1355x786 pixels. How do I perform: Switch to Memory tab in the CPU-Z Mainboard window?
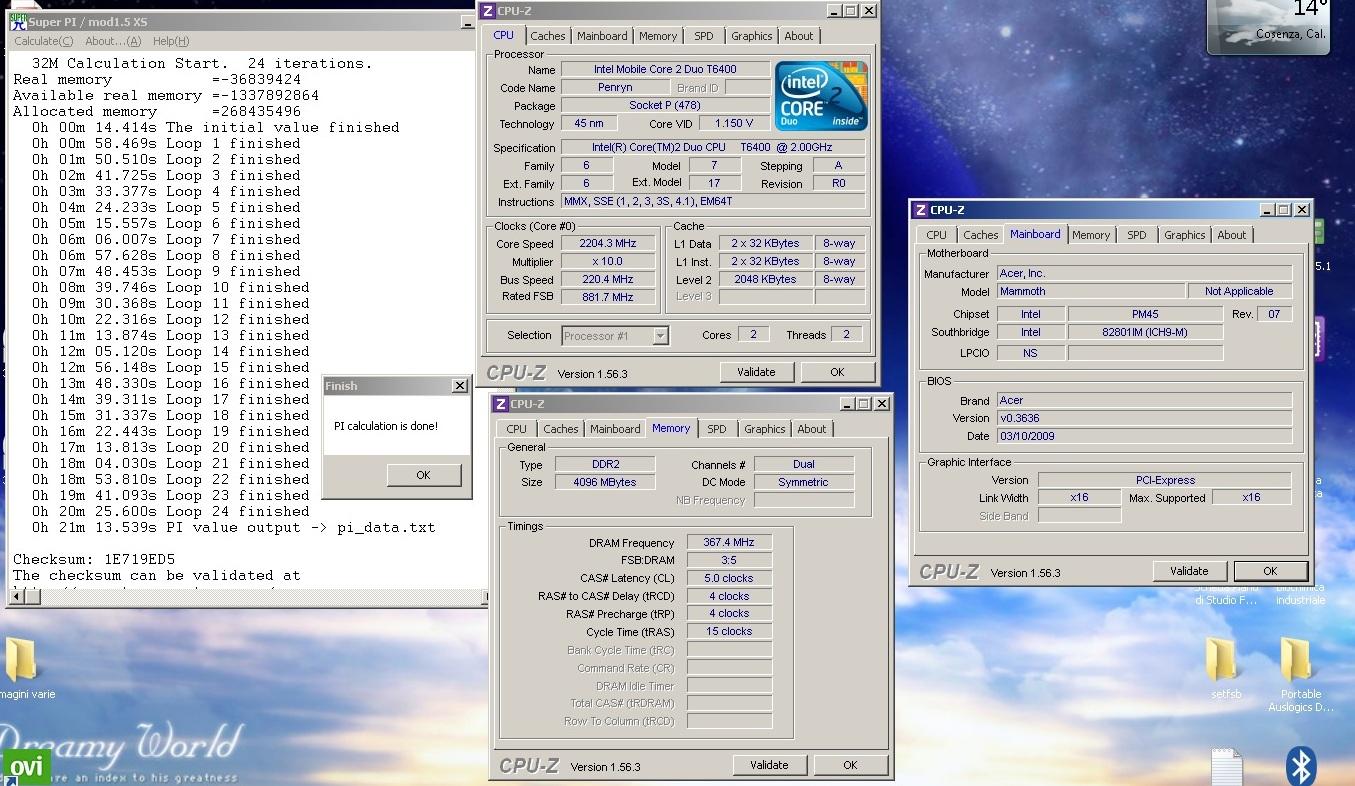pos(1091,235)
